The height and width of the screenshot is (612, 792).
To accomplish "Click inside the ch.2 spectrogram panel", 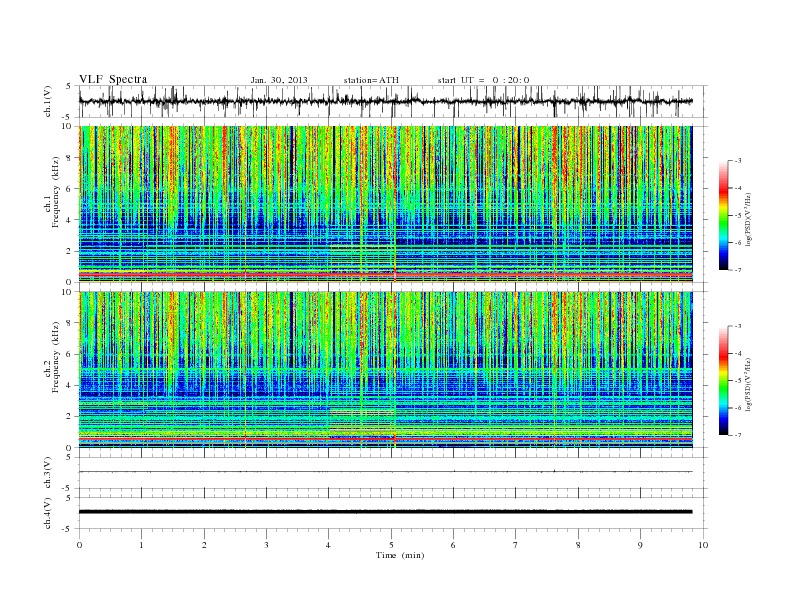I will 385,370.
